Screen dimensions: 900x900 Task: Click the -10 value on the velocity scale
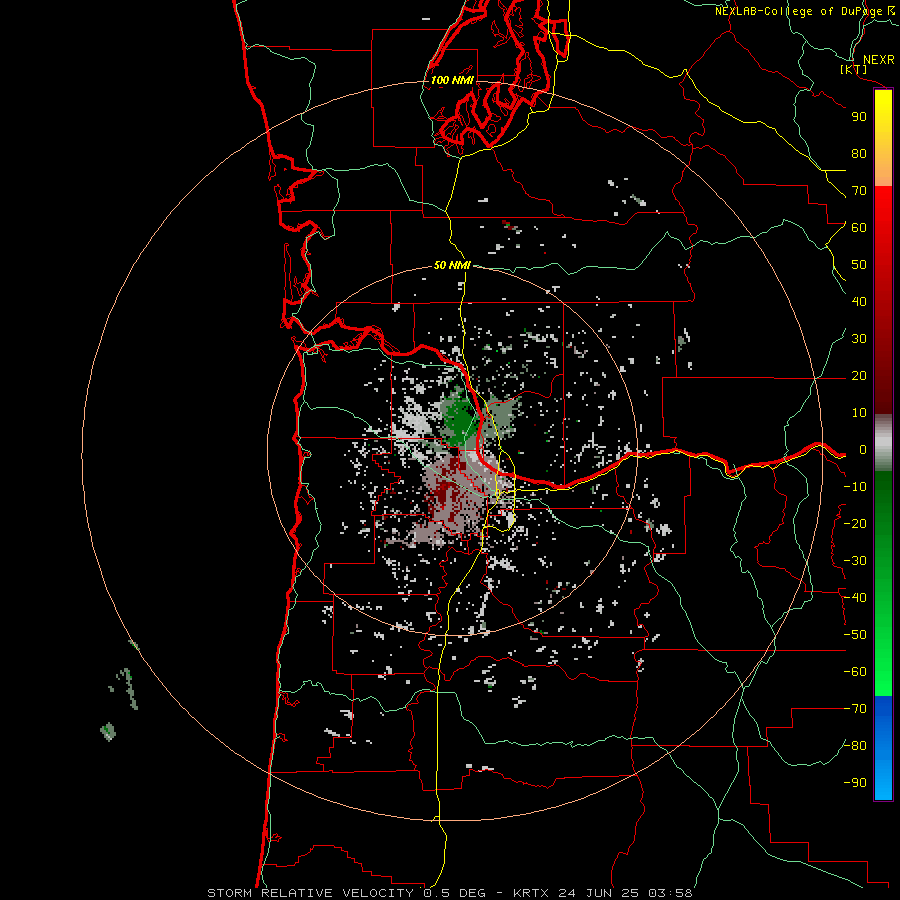coord(855,487)
